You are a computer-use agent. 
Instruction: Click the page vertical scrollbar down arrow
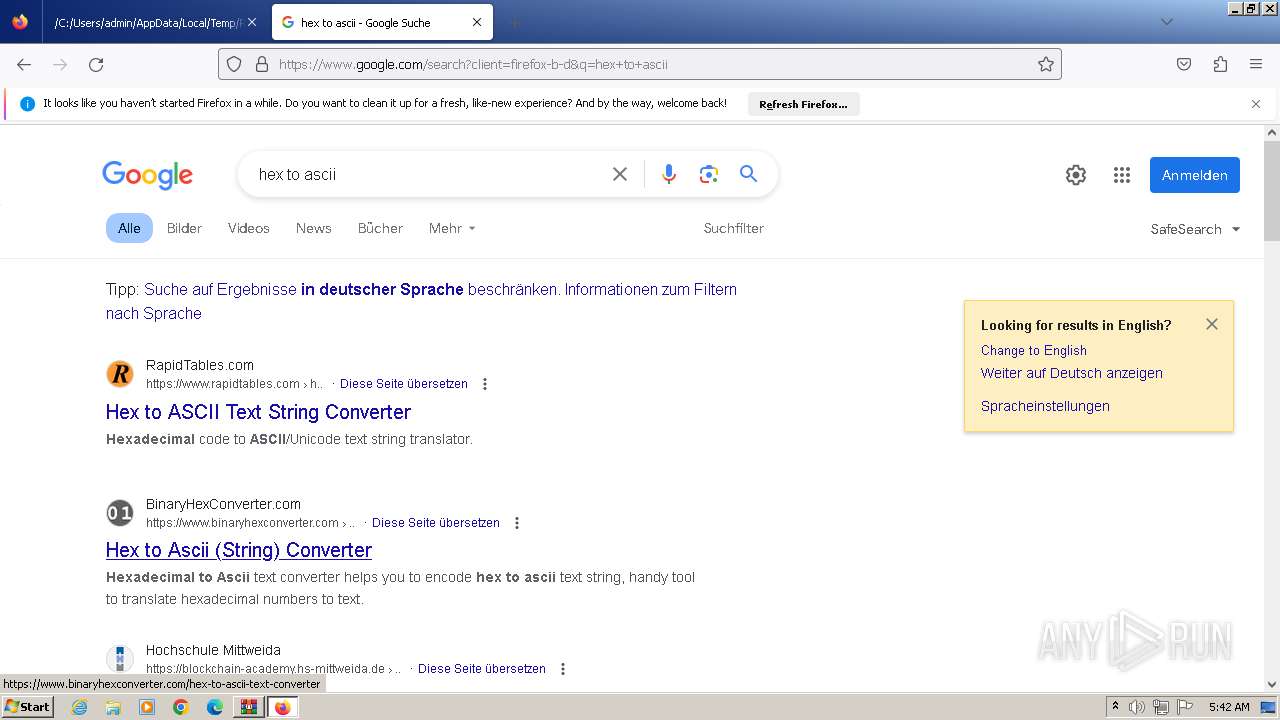tap(1272, 685)
